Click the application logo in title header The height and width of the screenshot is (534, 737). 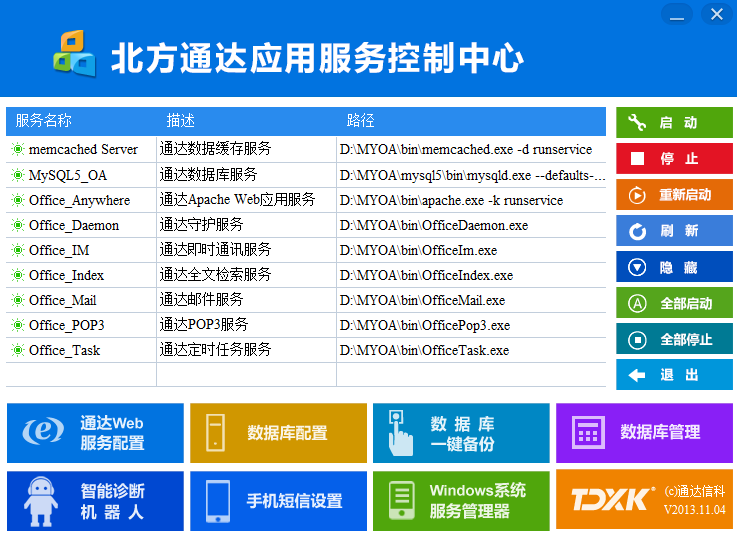pyautogui.click(x=74, y=53)
